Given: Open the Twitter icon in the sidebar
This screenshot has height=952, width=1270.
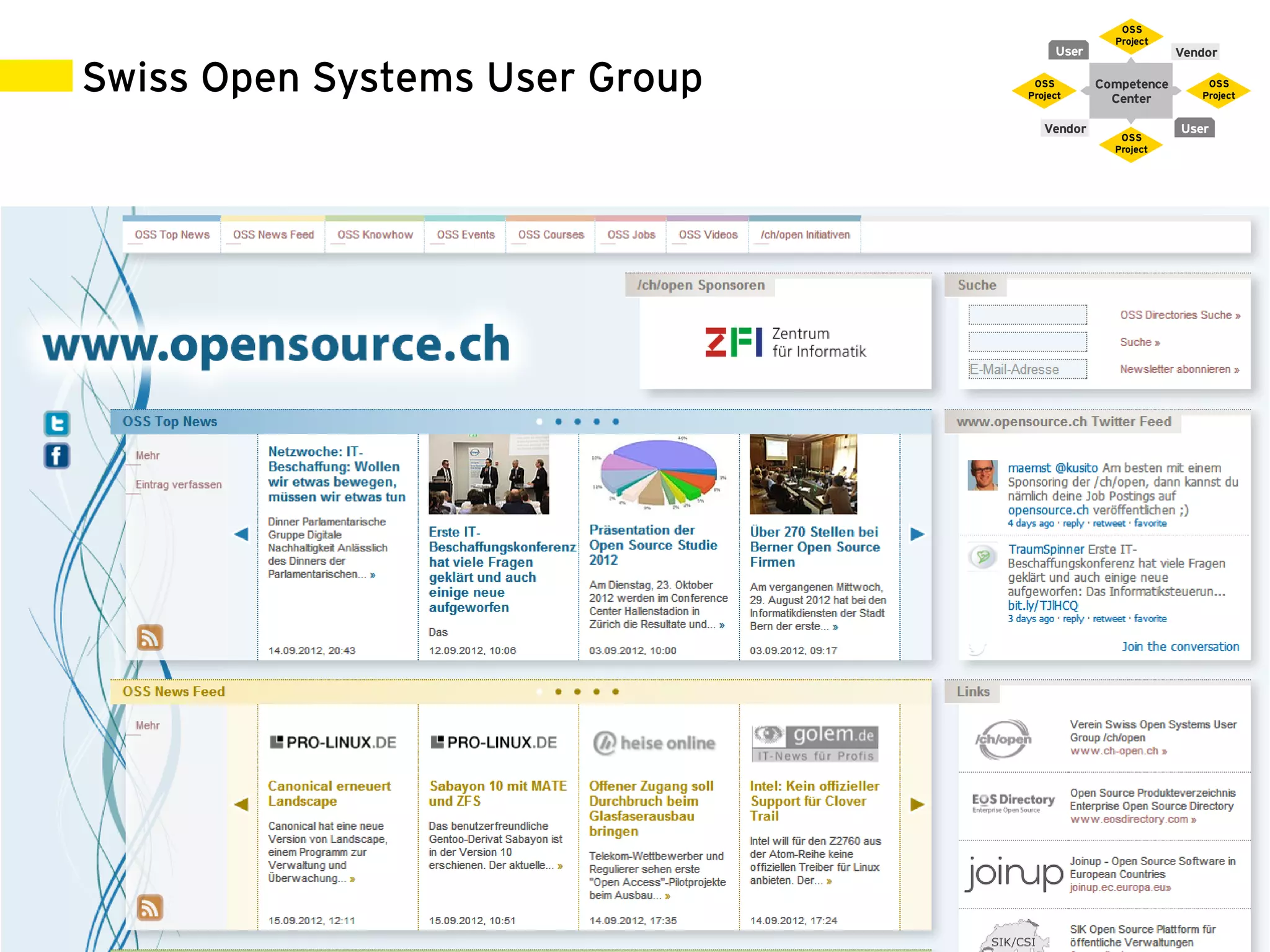Looking at the screenshot, I should (56, 424).
